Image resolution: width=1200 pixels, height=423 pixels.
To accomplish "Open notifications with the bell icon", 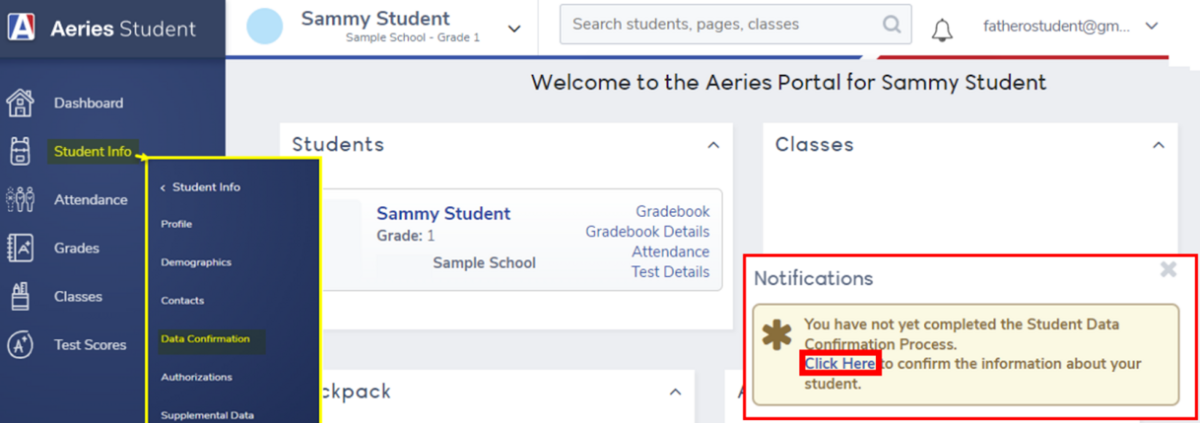I will pos(941,30).
